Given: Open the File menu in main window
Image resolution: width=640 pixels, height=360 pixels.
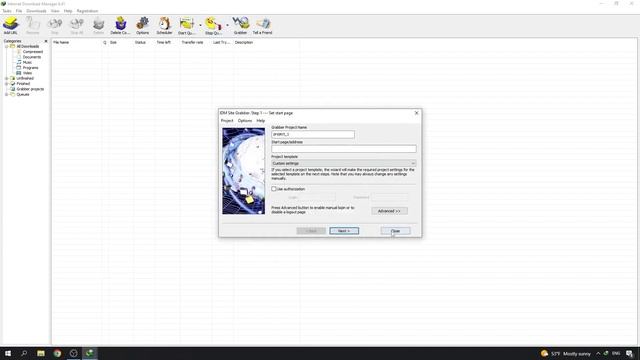Looking at the screenshot, I should (19, 11).
